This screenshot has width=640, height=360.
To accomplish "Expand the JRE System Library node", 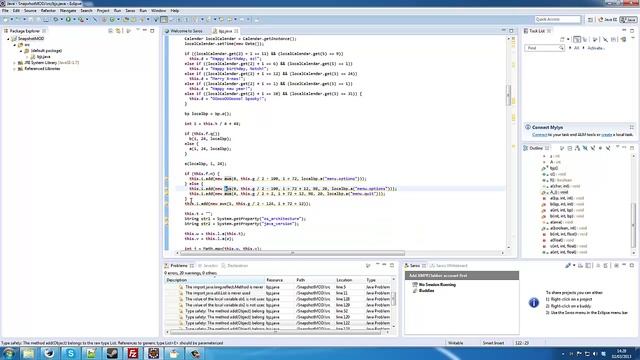I will pyautogui.click(x=15, y=63).
